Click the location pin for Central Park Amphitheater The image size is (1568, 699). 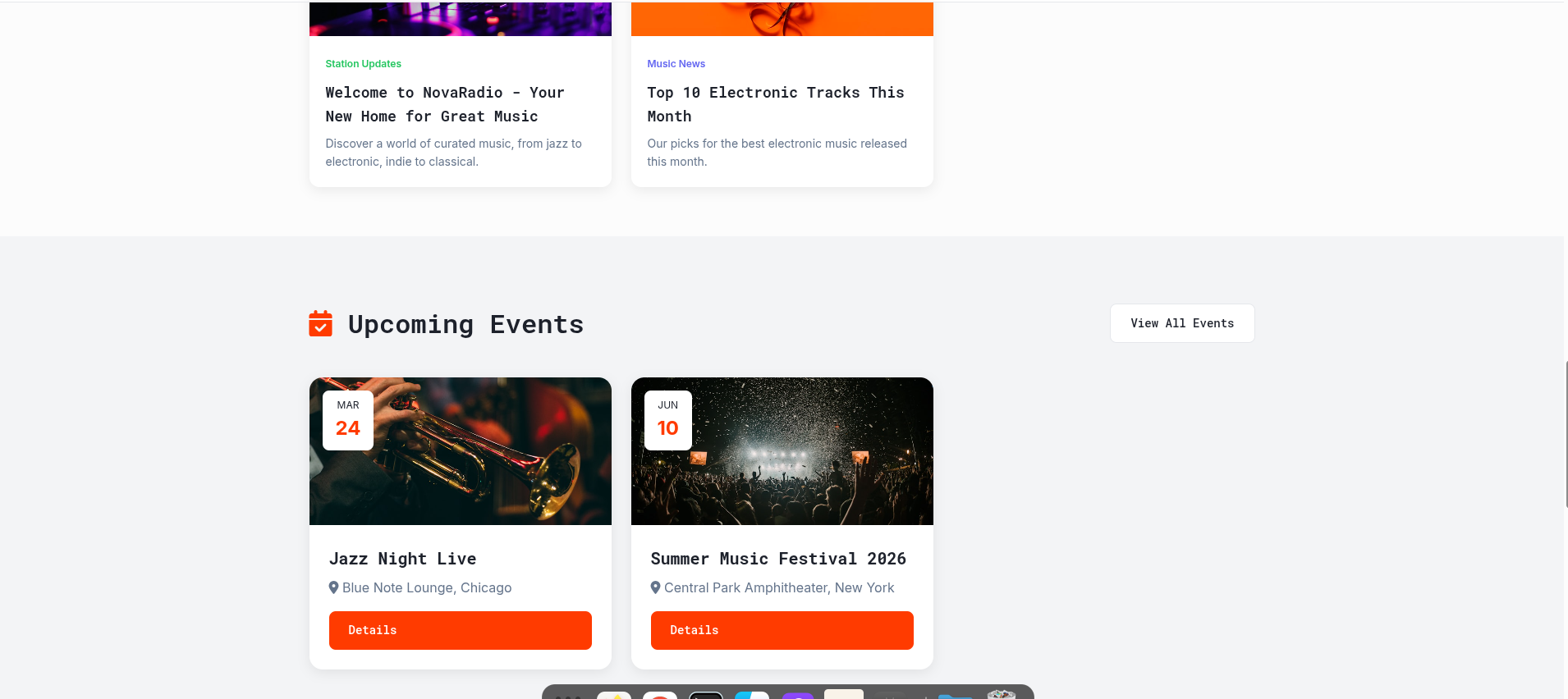coord(655,587)
